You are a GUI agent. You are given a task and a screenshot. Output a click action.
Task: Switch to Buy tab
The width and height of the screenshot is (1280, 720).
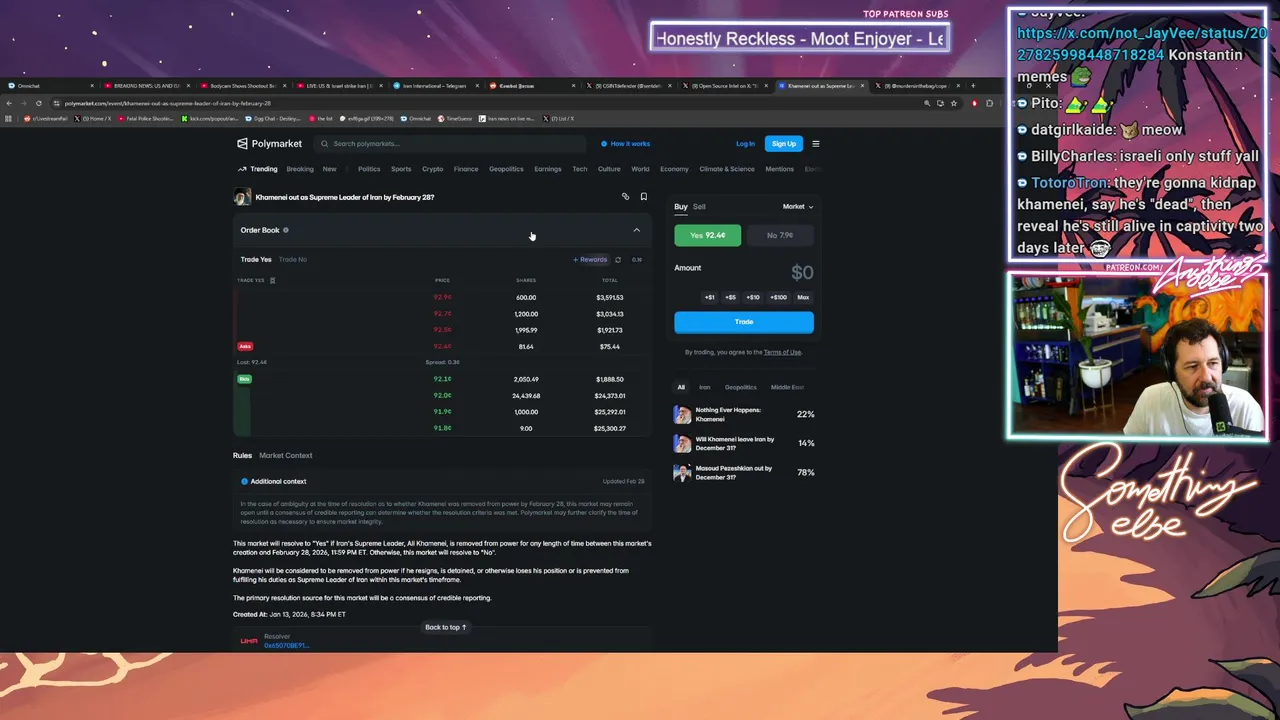point(681,207)
